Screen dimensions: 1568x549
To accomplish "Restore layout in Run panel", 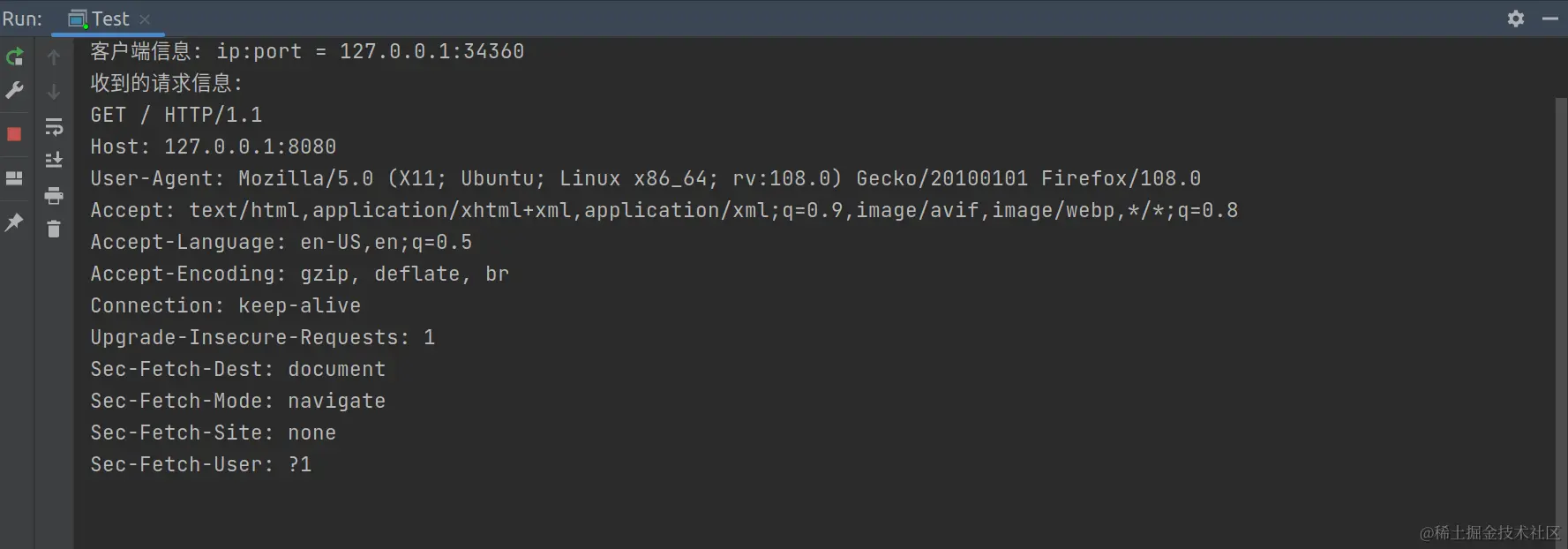I will click(x=14, y=178).
